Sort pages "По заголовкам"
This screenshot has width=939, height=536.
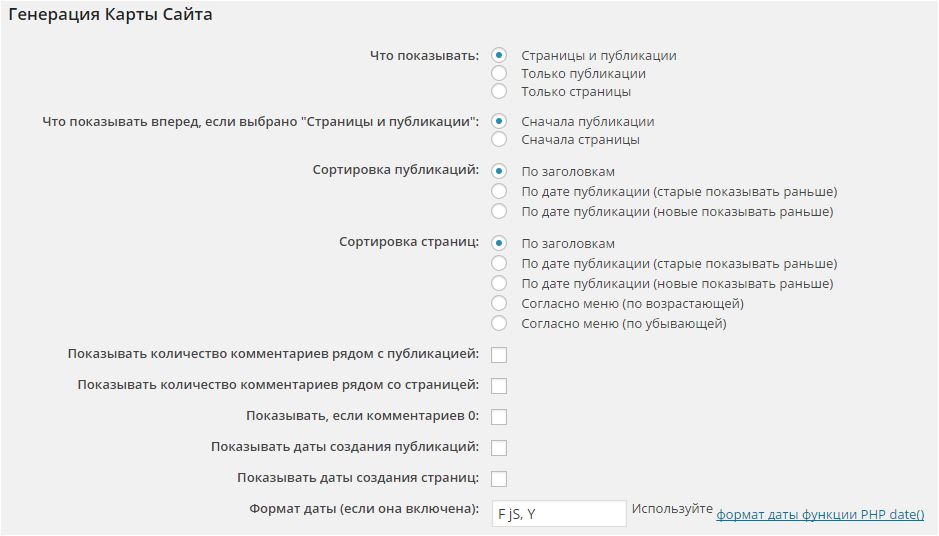pos(499,244)
